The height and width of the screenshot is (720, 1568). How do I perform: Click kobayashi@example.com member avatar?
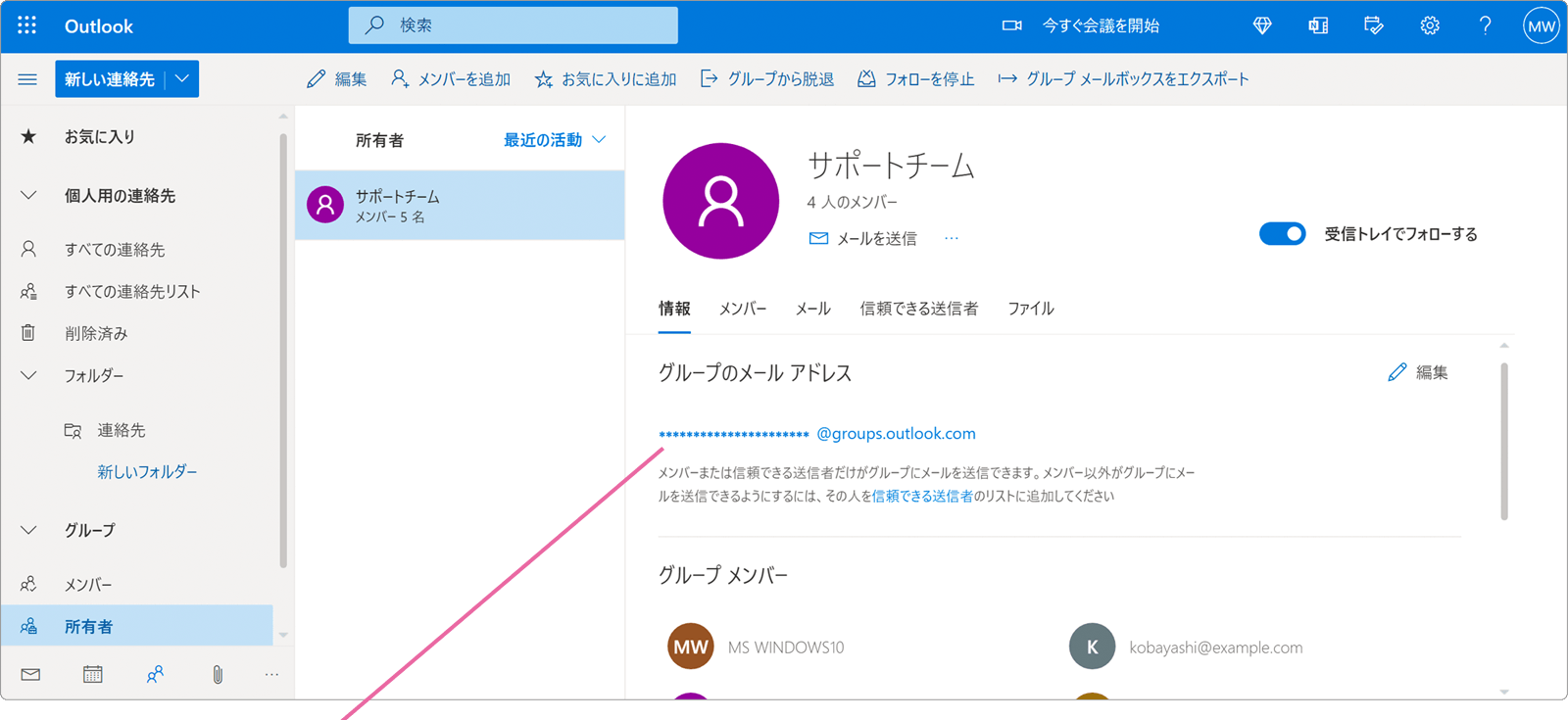click(x=1093, y=647)
